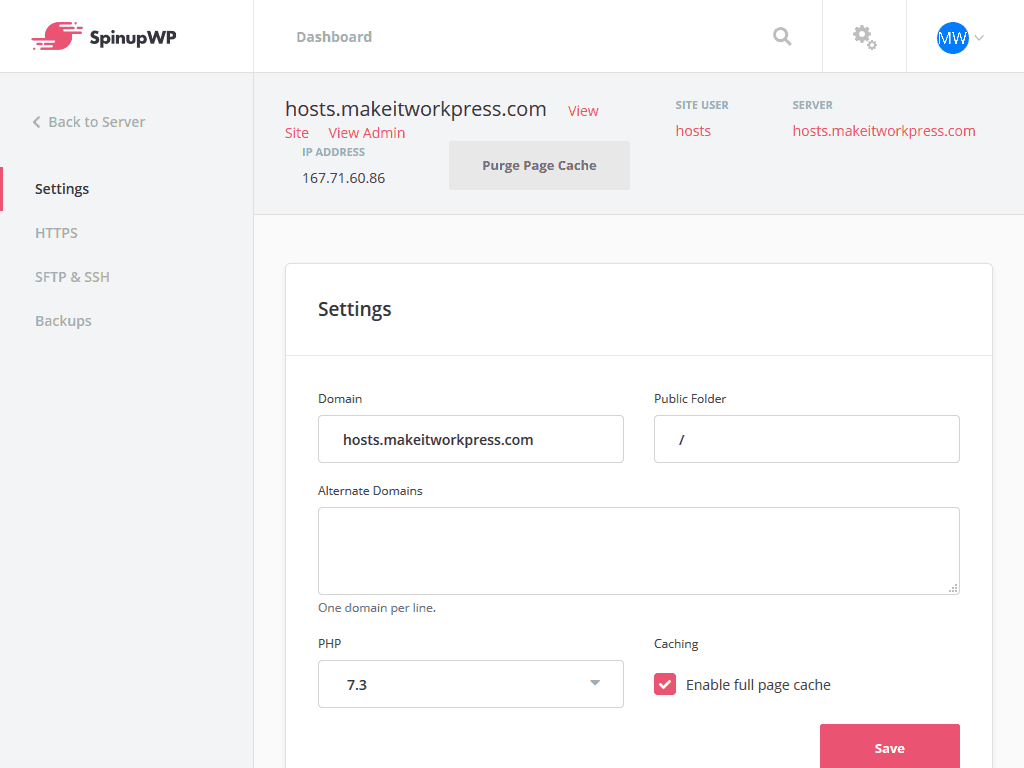The width and height of the screenshot is (1024, 768).
Task: Open the Backups section
Action: pyautogui.click(x=63, y=321)
